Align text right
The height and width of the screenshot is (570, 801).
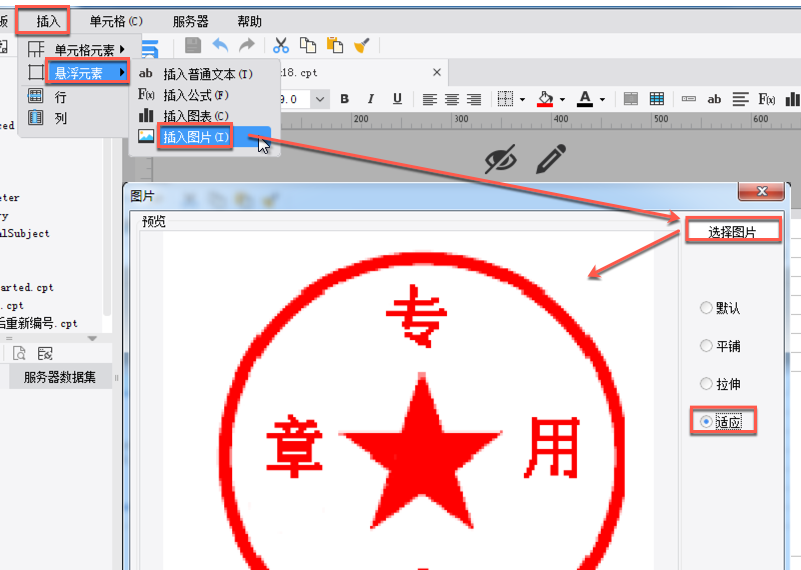coord(474,99)
